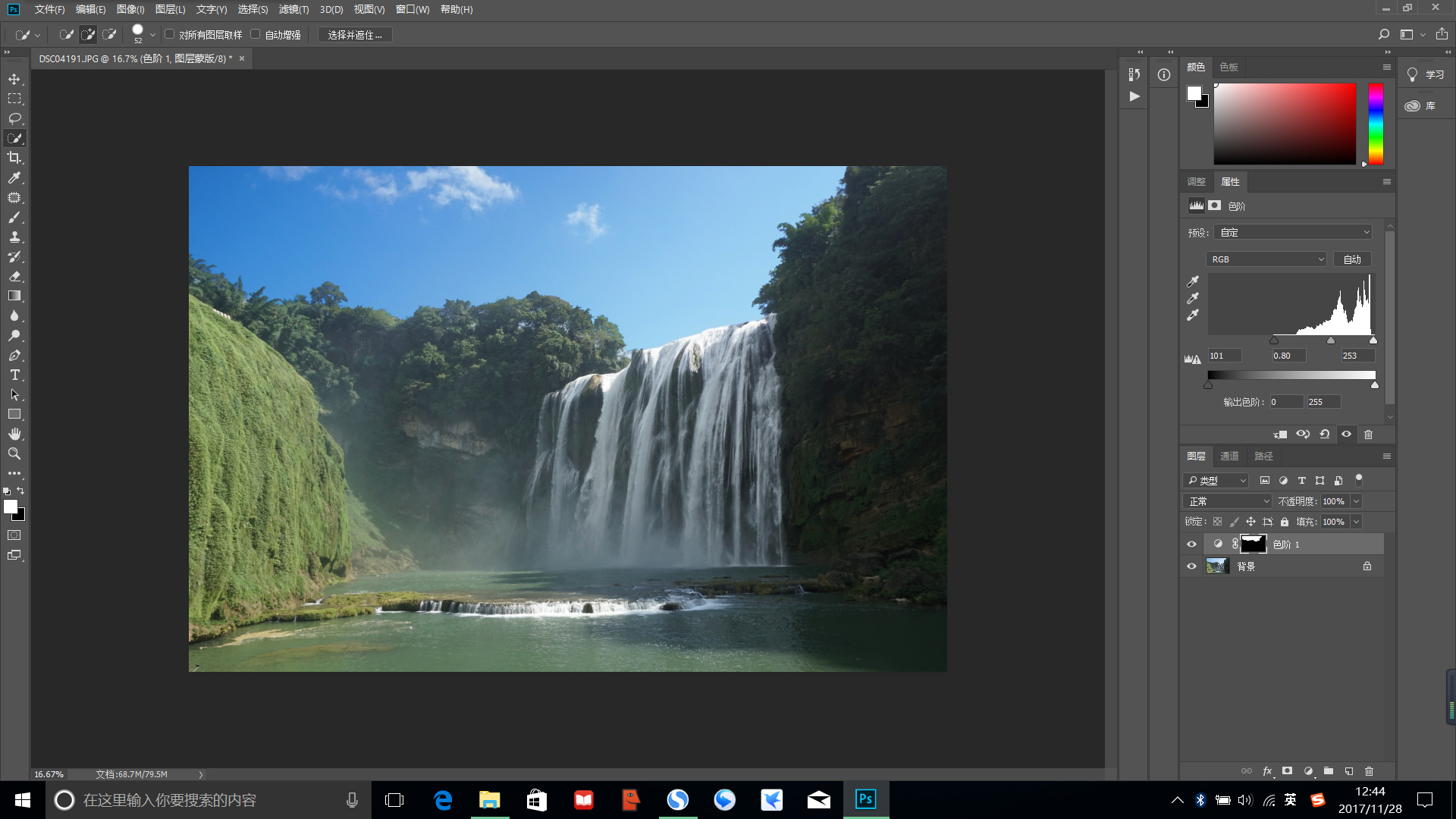Screen dimensions: 1456x819
Task: Select the Clone Stamp tool
Action: (x=14, y=237)
